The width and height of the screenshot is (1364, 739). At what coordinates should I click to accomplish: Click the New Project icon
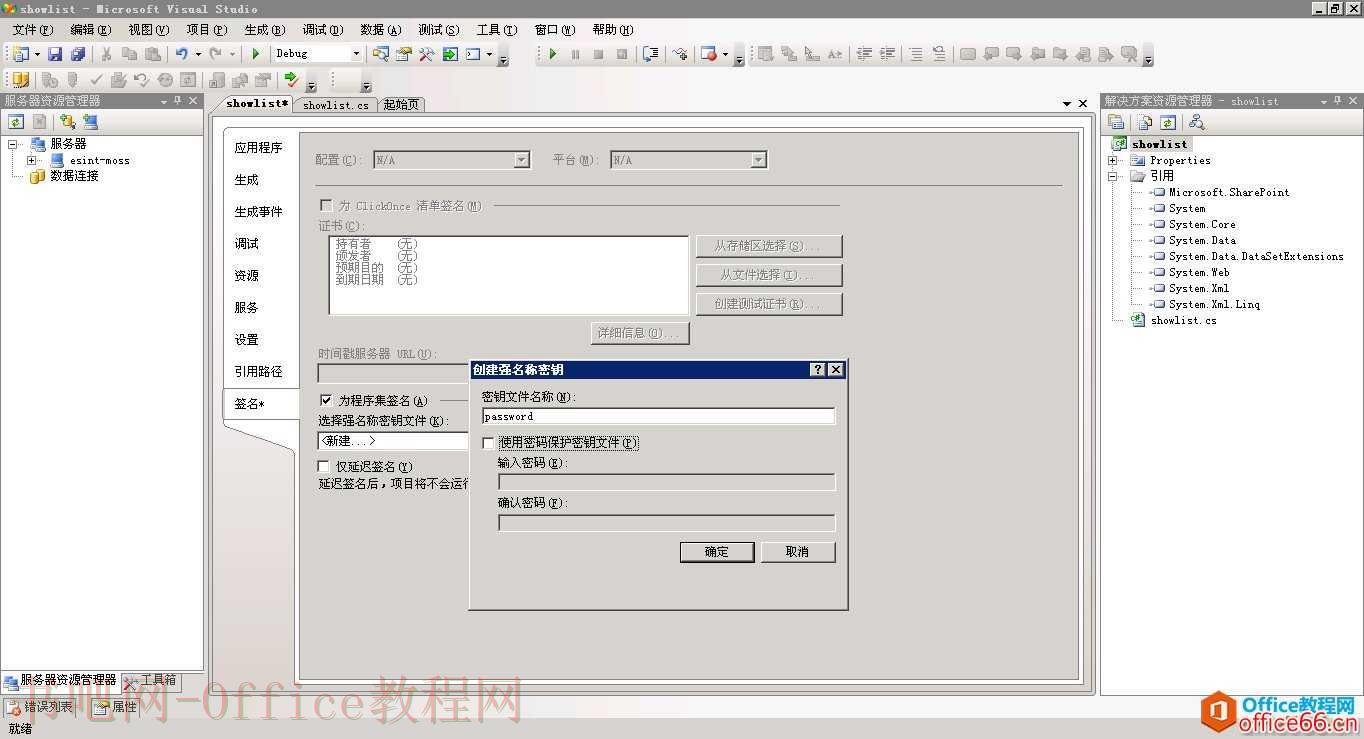[21, 54]
